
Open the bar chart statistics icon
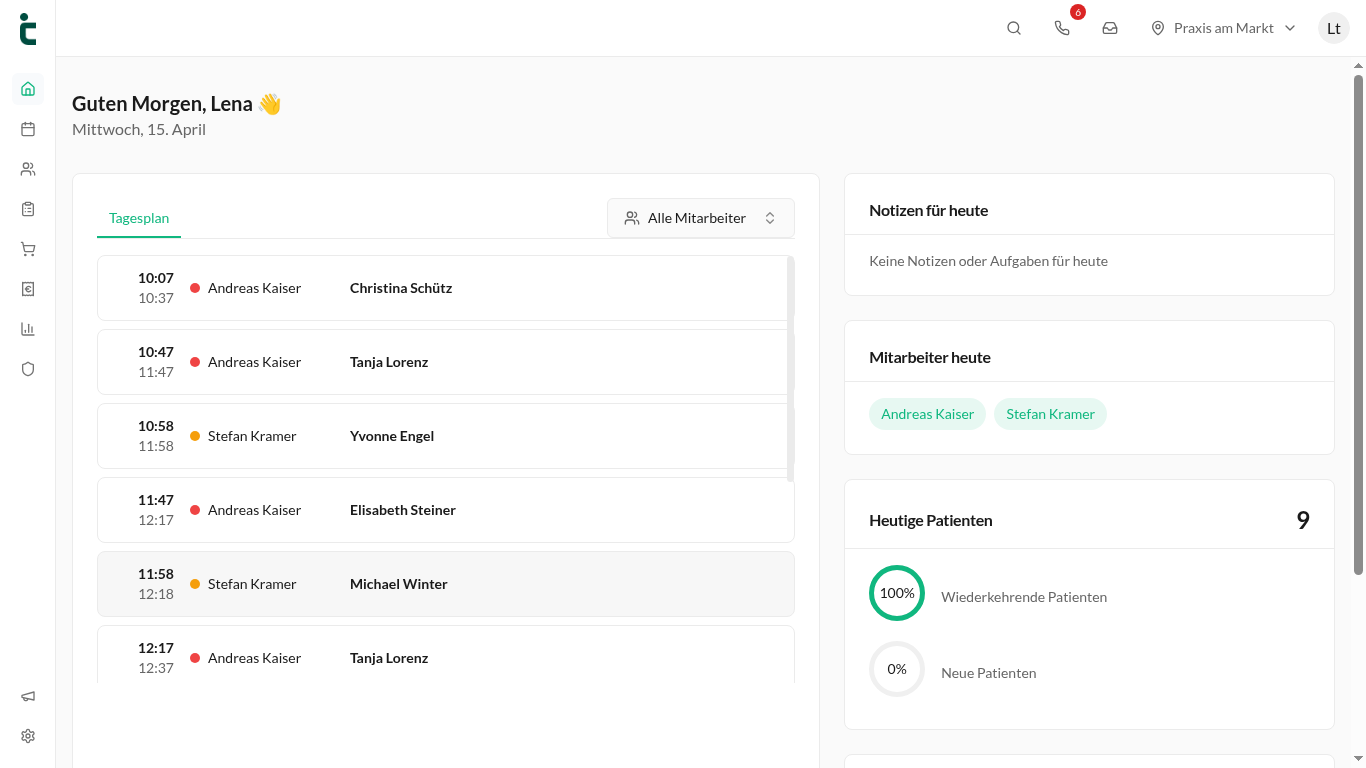tap(28, 329)
